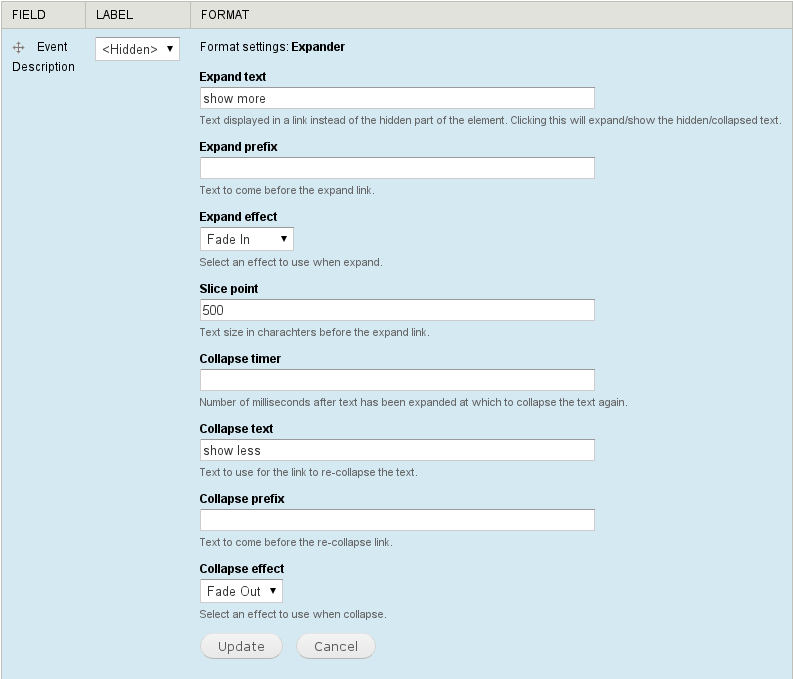Click the Expand text input field

click(x=397, y=98)
